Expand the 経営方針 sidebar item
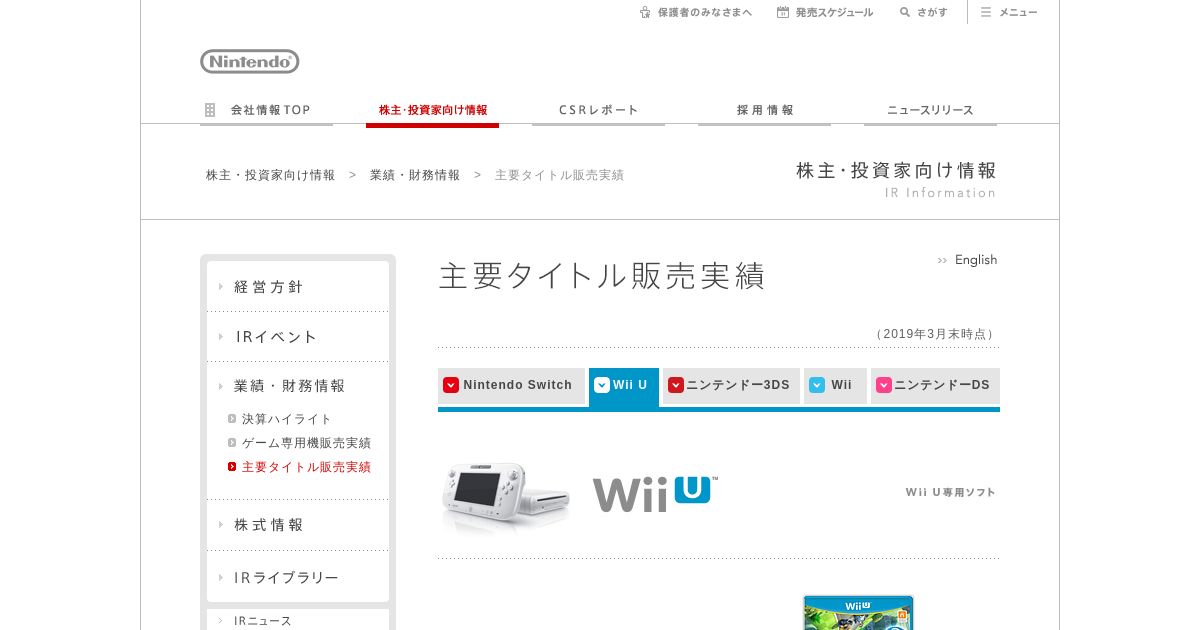The width and height of the screenshot is (1200, 630). point(298,287)
